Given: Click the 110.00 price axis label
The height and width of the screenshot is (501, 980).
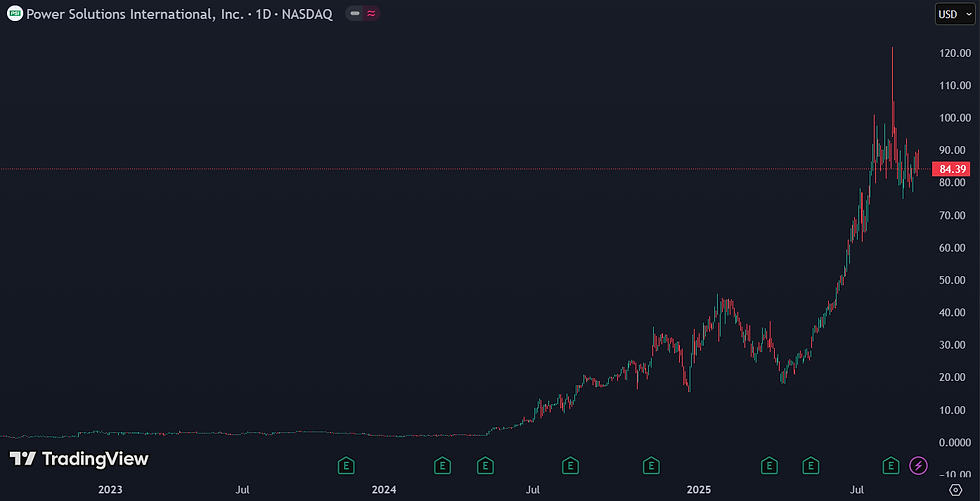Looking at the screenshot, I should tap(953, 86).
